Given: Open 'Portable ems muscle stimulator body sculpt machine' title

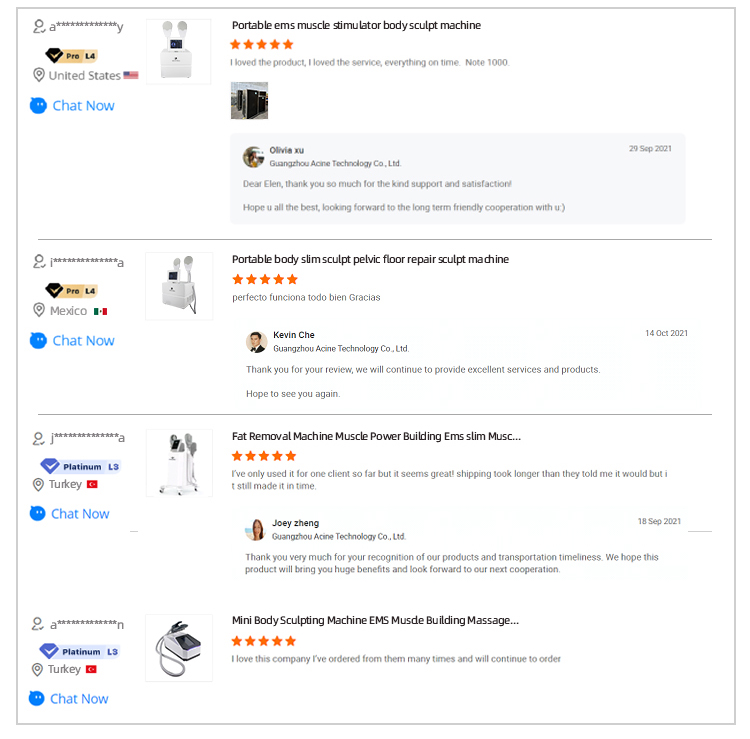Looking at the screenshot, I should [x=356, y=25].
